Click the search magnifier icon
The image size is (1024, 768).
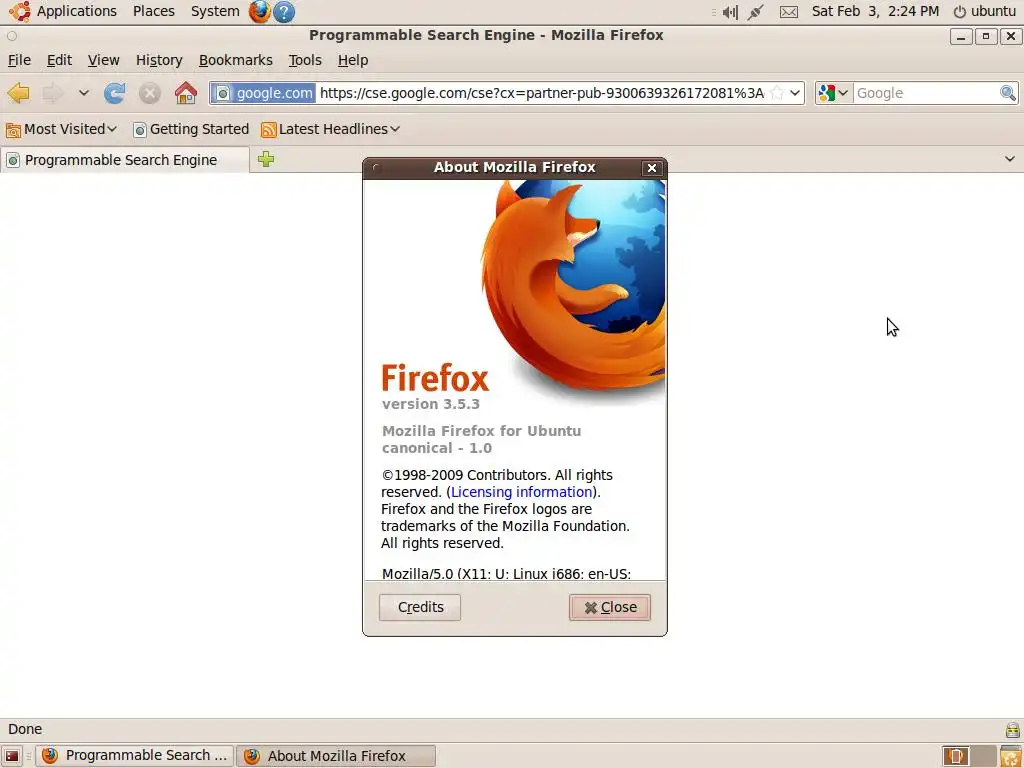(x=1008, y=93)
